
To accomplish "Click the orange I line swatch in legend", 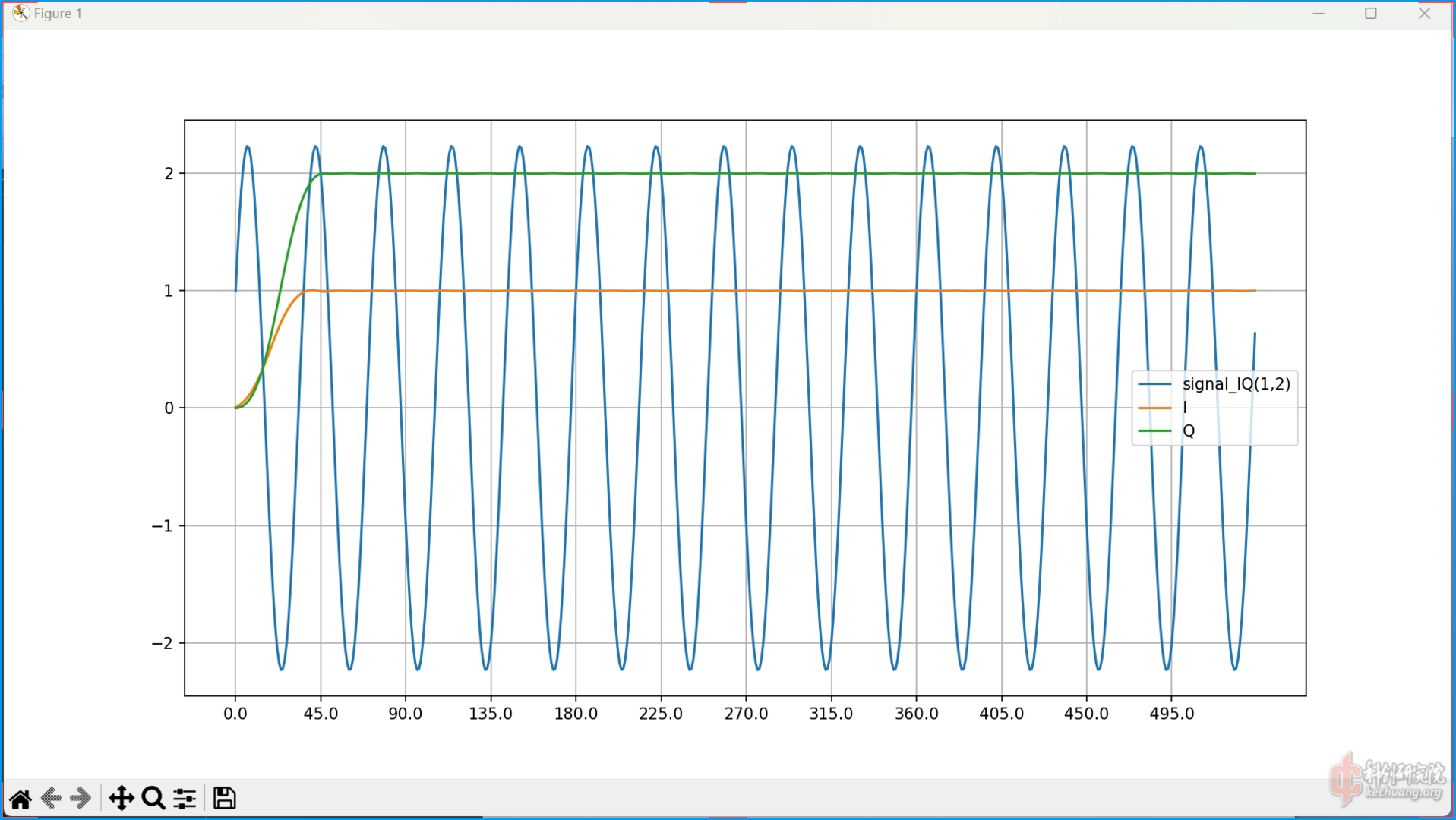I will pyautogui.click(x=1154, y=408).
